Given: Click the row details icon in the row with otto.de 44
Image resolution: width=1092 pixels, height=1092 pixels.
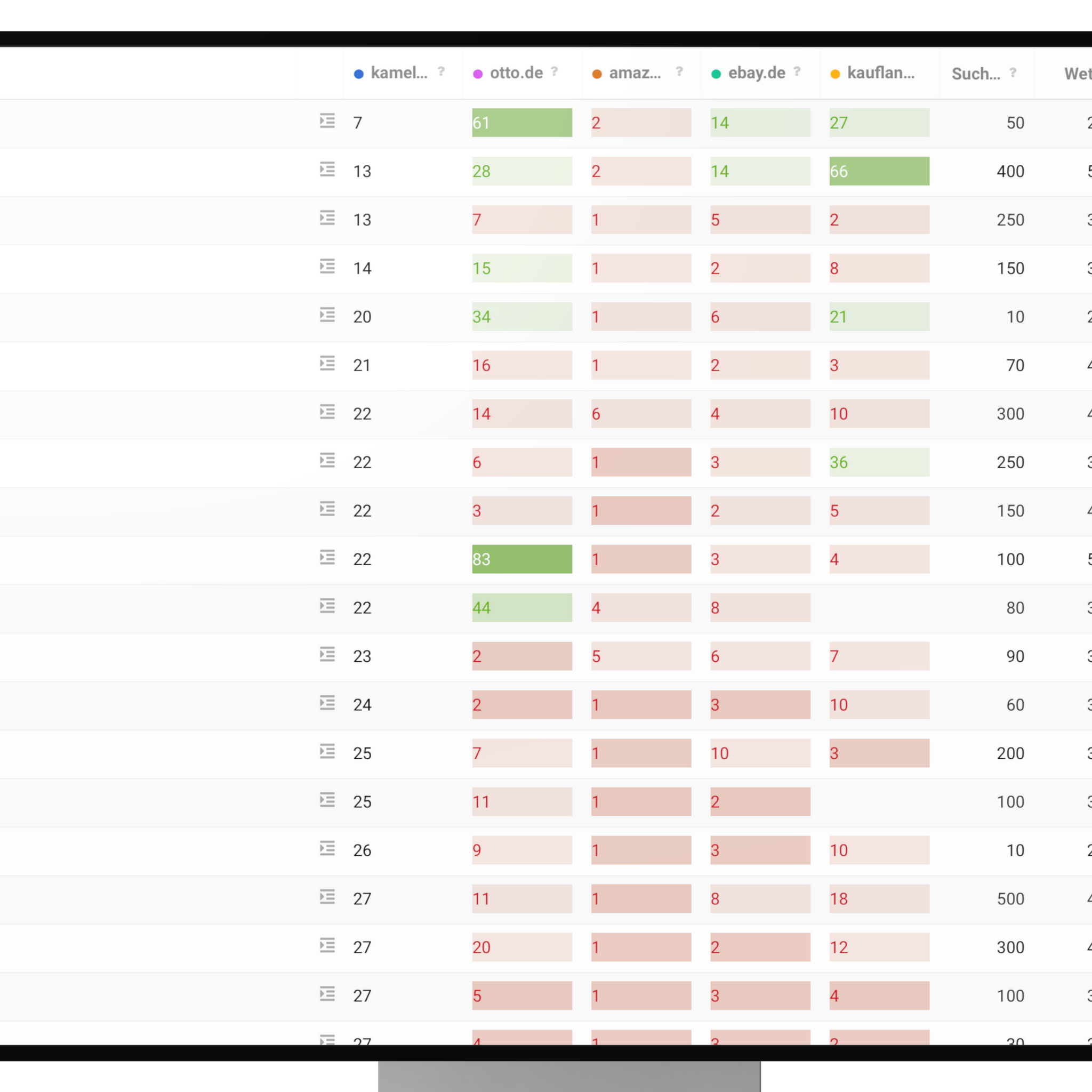Looking at the screenshot, I should tap(327, 606).
